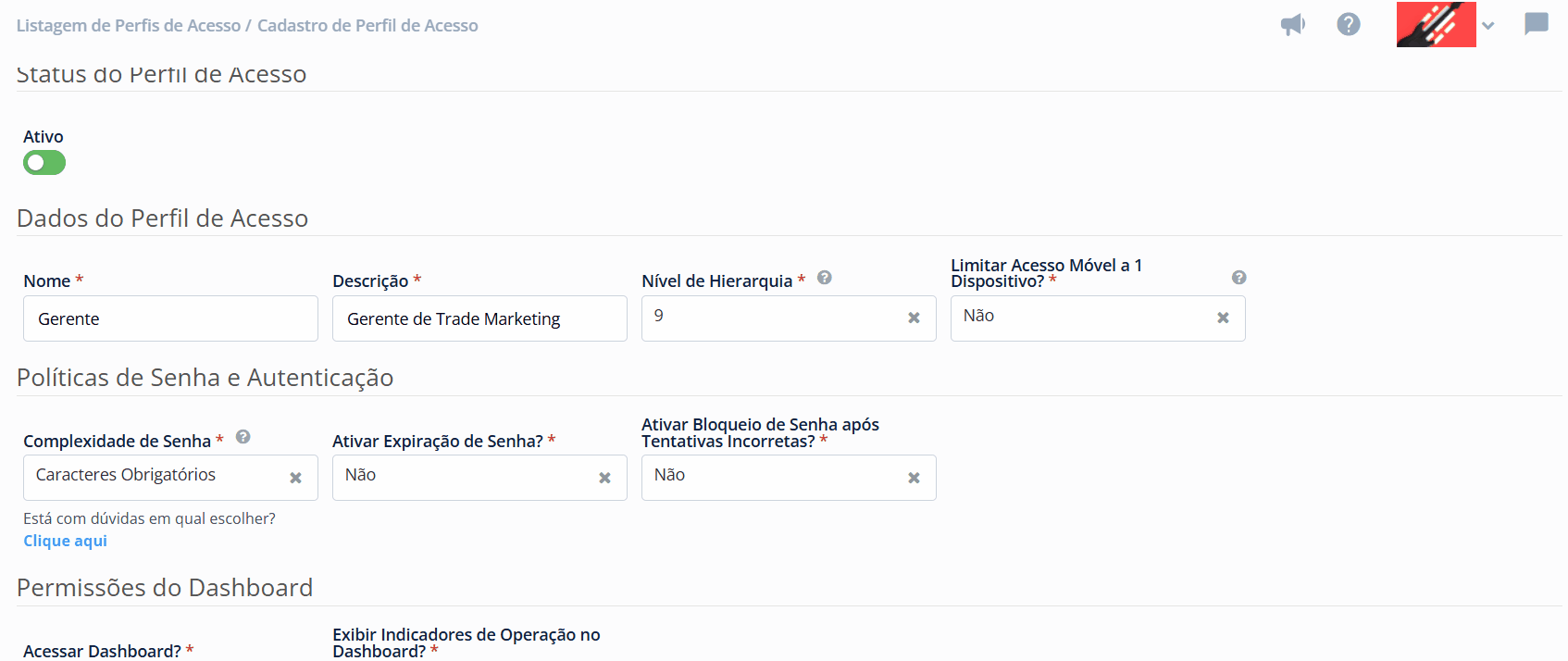
Task: Click the help question mark in header
Action: tap(1349, 25)
